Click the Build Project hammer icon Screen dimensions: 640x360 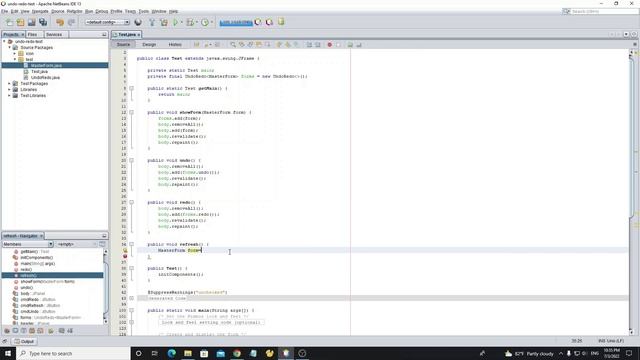pyautogui.click(x=152, y=22)
